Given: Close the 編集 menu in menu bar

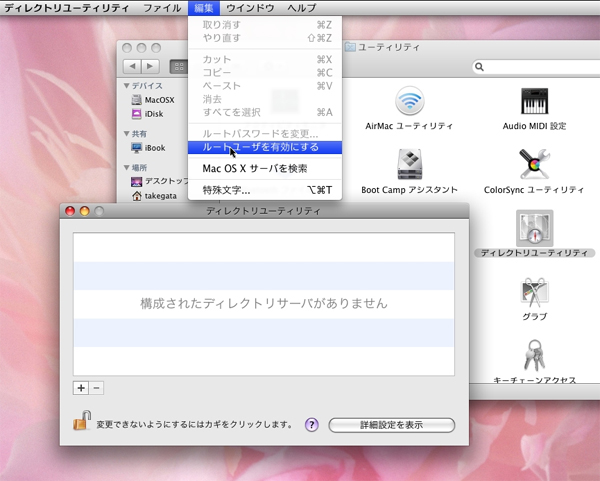Looking at the screenshot, I should coord(204,8).
